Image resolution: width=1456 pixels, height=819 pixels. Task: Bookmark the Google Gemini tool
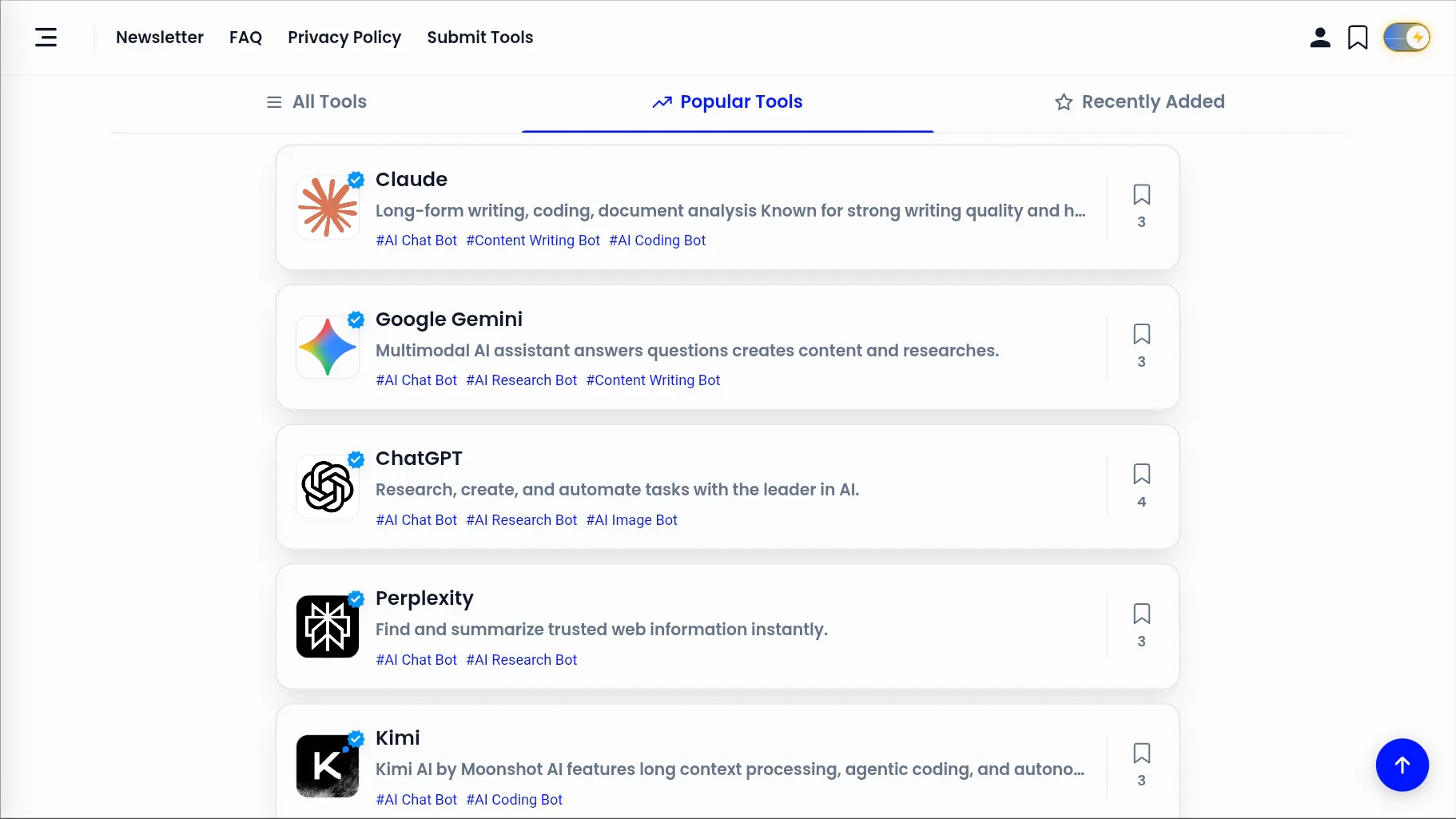click(x=1142, y=334)
